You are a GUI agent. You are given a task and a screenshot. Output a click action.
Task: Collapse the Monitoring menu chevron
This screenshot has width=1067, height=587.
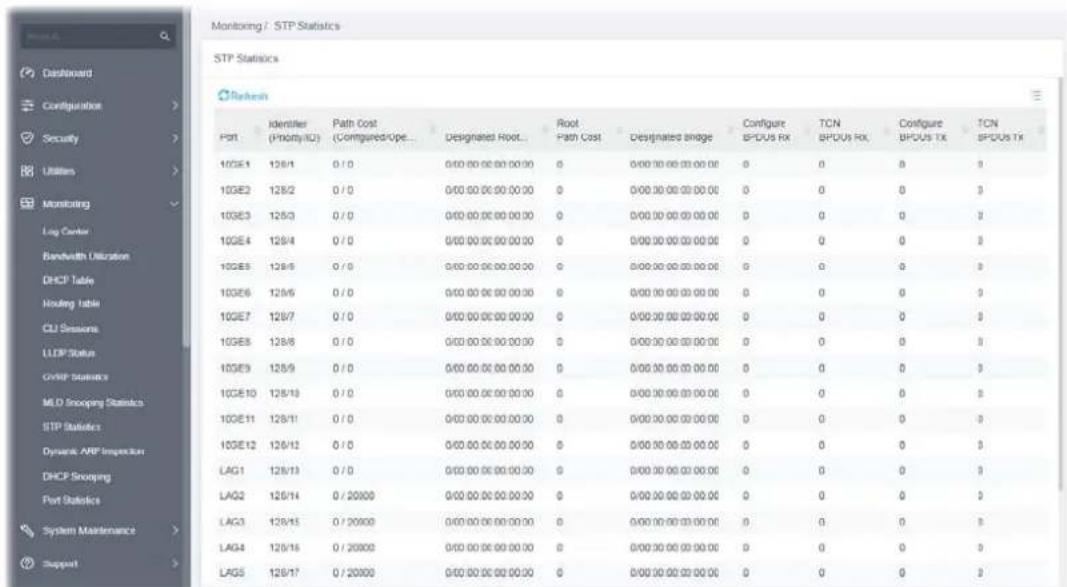click(174, 203)
